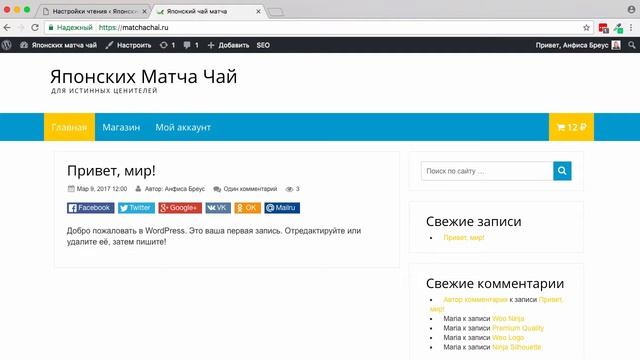The image size is (640, 360).
Task: Click the Поиск по сайту search field
Action: (487, 171)
